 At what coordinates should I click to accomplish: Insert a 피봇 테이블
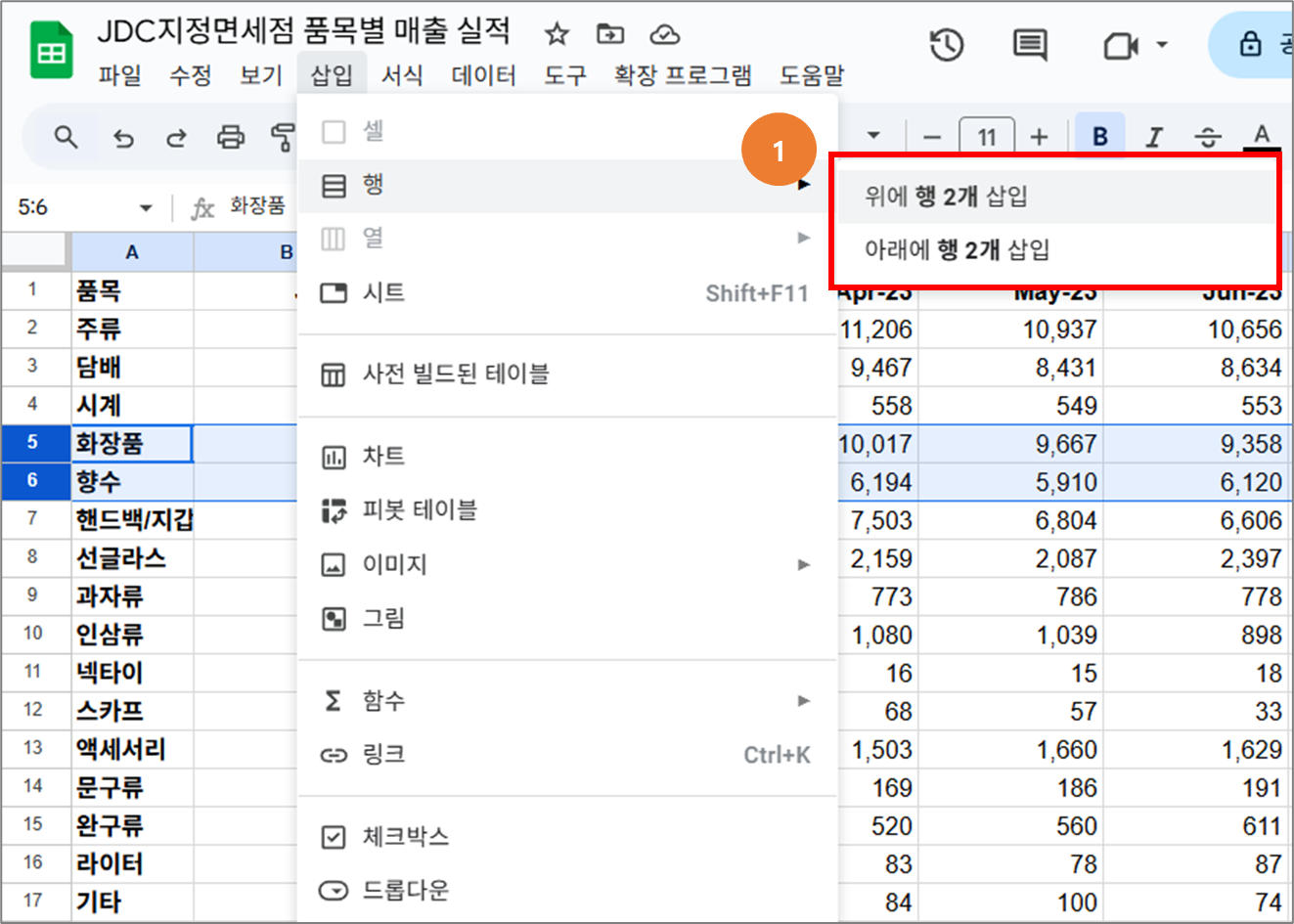(x=567, y=510)
